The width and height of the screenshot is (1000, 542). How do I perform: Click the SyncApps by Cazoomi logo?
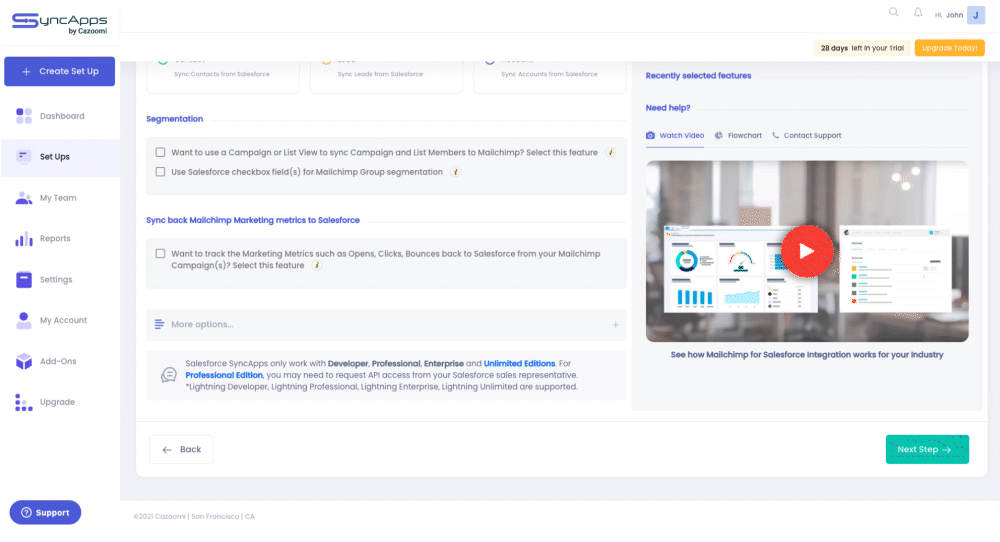click(x=59, y=23)
